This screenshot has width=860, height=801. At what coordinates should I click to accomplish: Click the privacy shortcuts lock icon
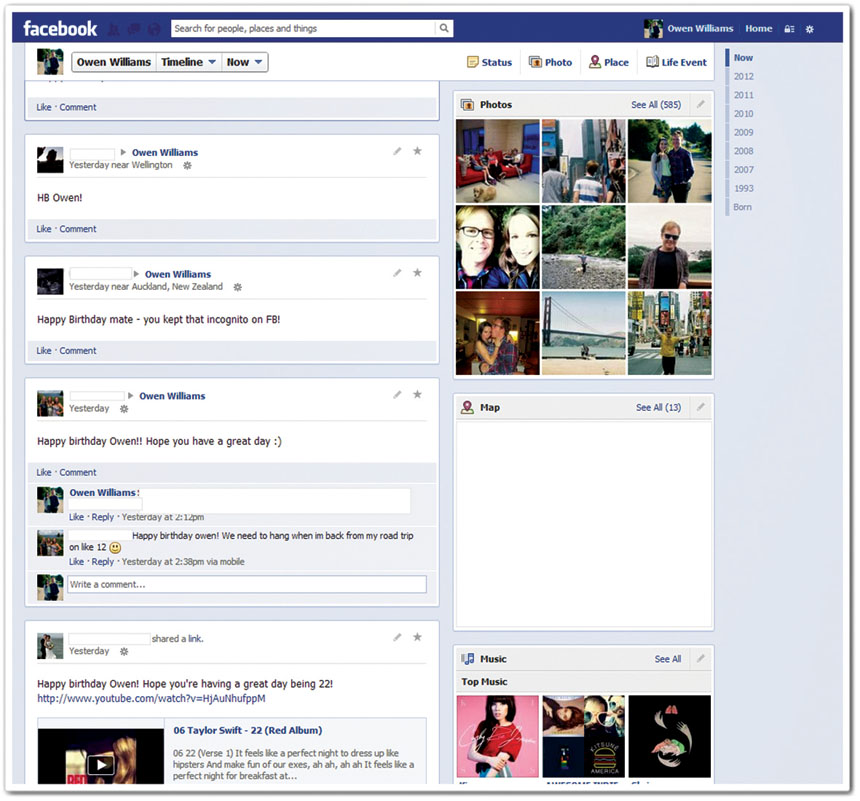pos(790,29)
